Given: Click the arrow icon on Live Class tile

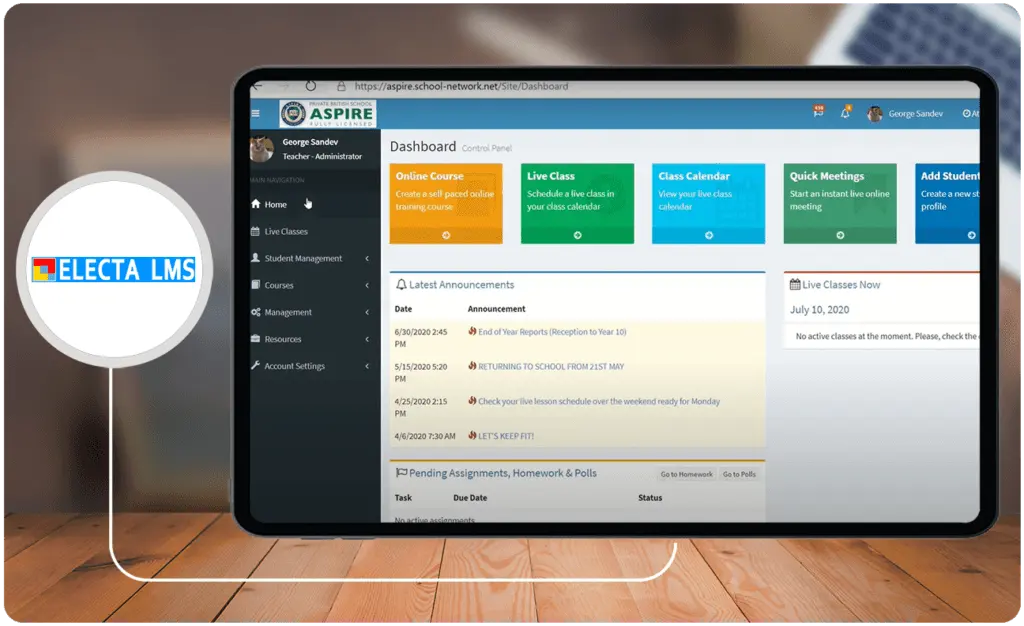Looking at the screenshot, I should pyautogui.click(x=577, y=235).
